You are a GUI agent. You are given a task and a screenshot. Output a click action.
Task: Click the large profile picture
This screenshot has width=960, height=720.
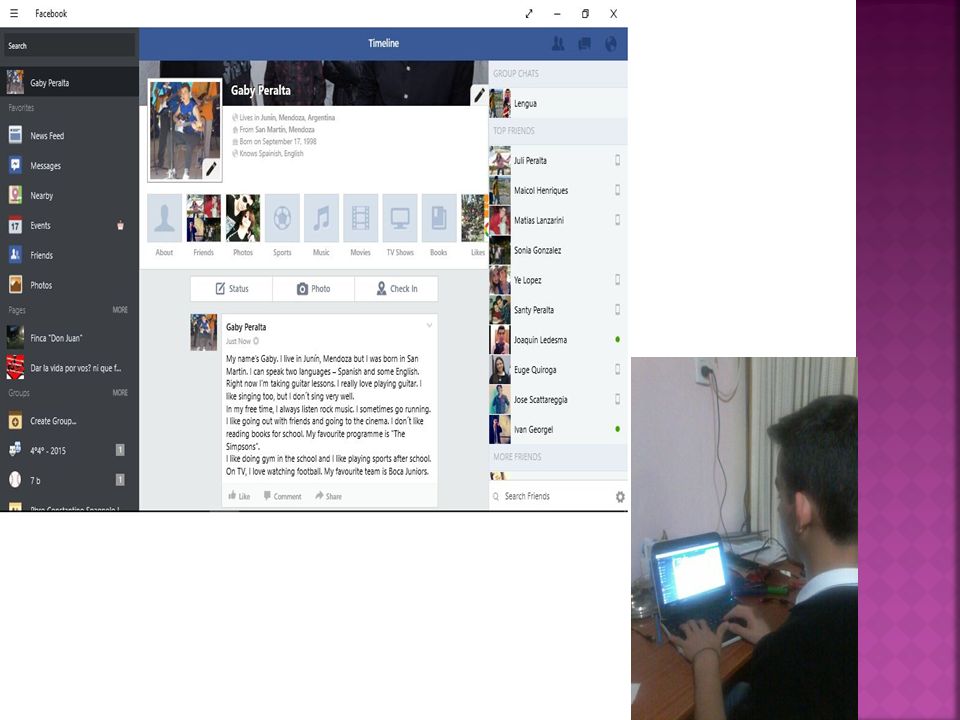(x=185, y=130)
